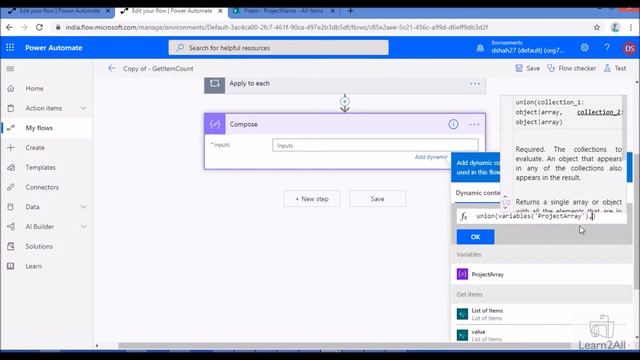
Task: Open Apply to each ellipsis menu
Action: (x=474, y=84)
